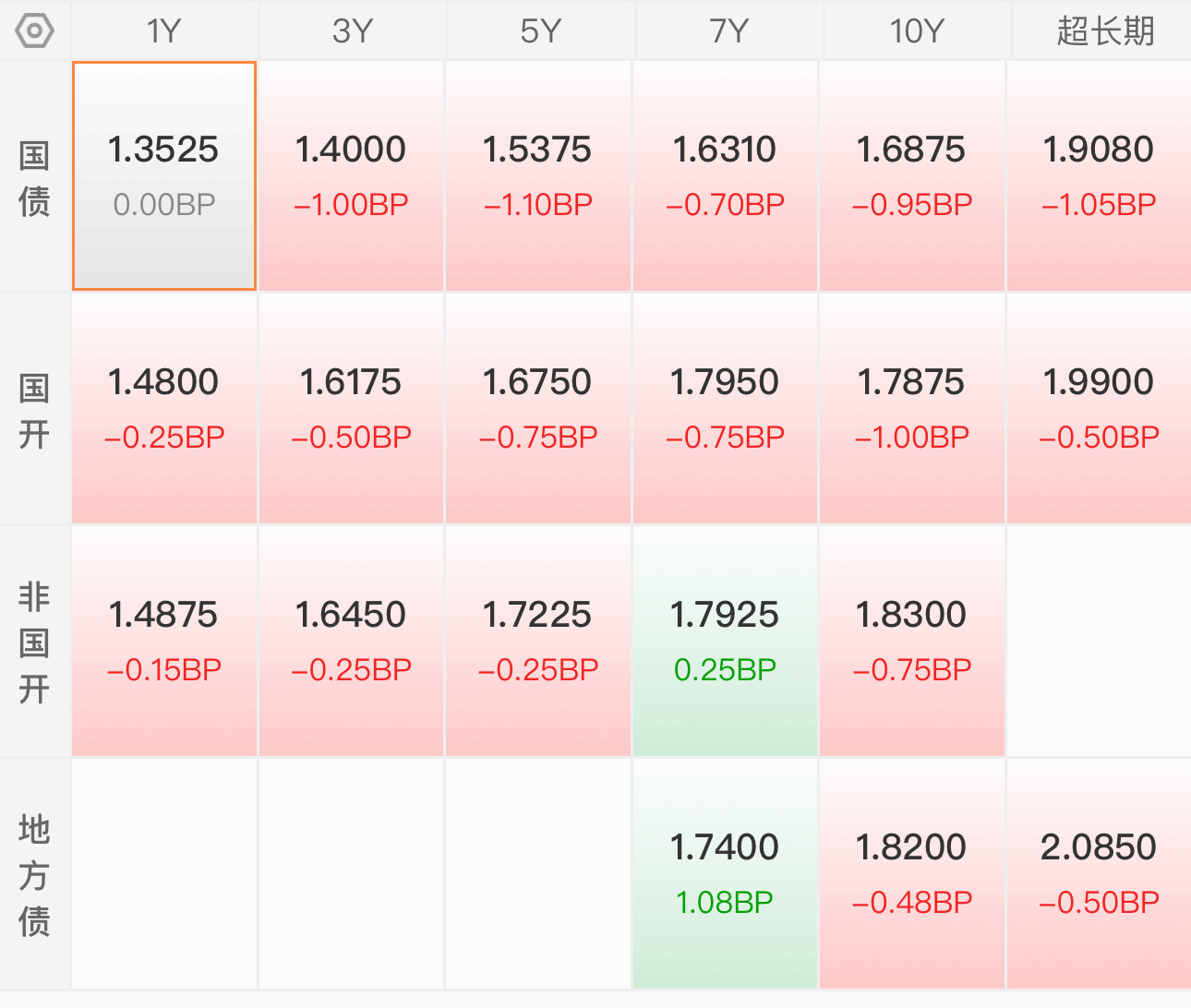Click the 非国开 10Y cell 1.8300
This screenshot has width=1191, height=1008.
(x=911, y=642)
